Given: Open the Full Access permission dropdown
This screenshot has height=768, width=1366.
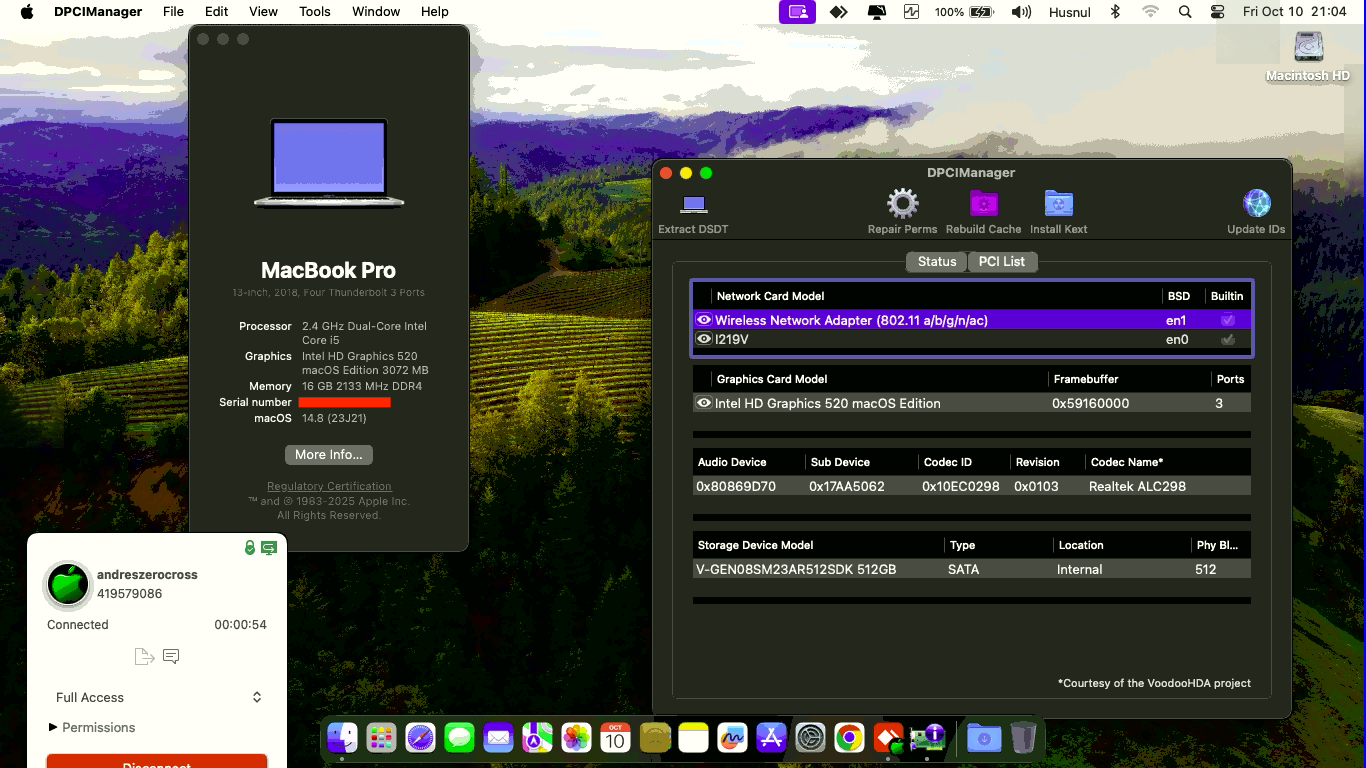Looking at the screenshot, I should coord(157,697).
